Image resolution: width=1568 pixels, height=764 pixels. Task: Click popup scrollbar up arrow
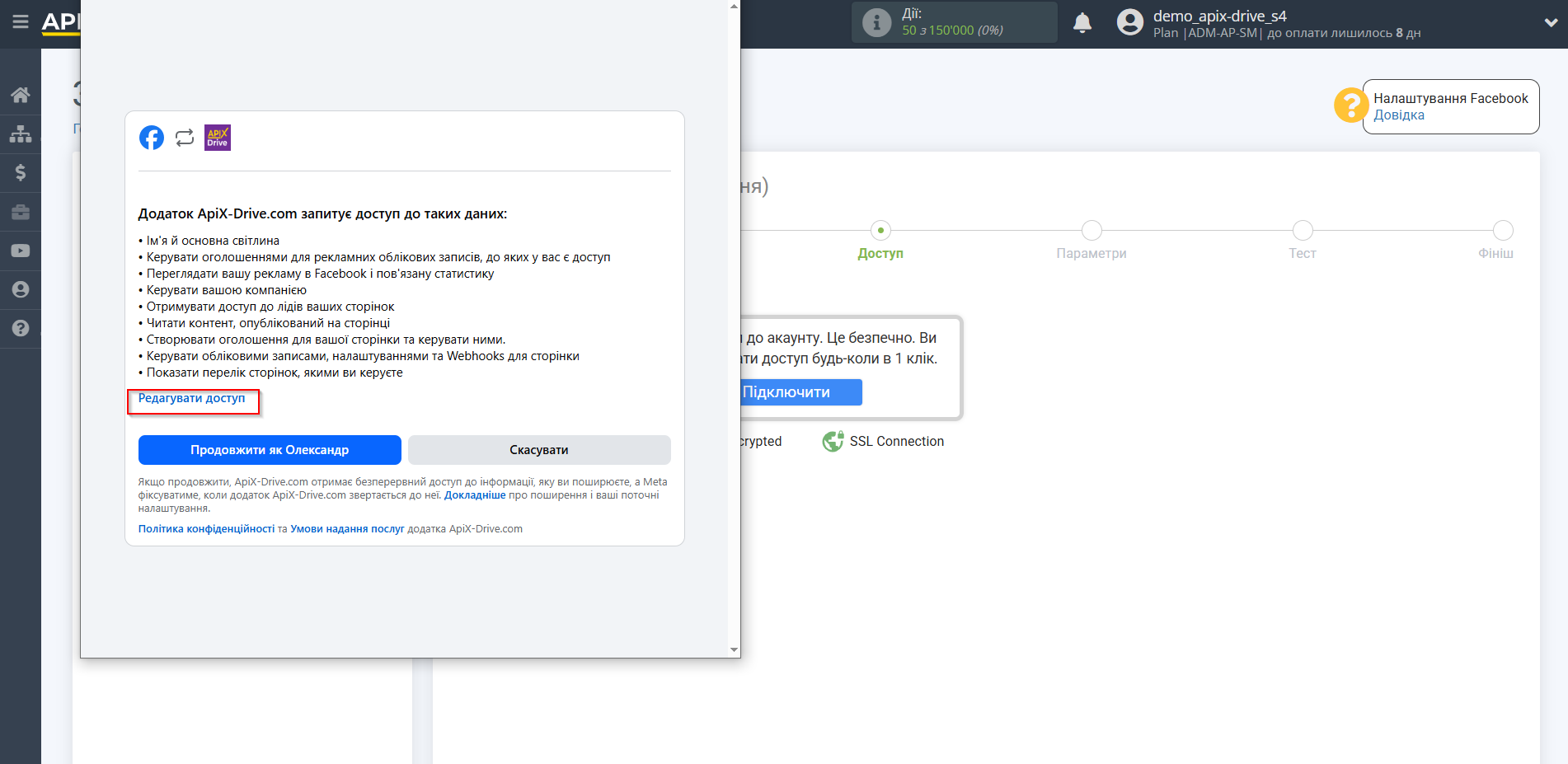click(734, 6)
